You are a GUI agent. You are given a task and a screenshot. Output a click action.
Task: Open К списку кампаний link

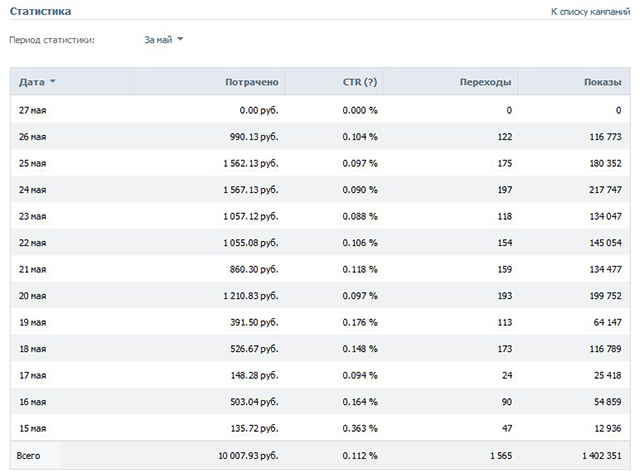590,12
